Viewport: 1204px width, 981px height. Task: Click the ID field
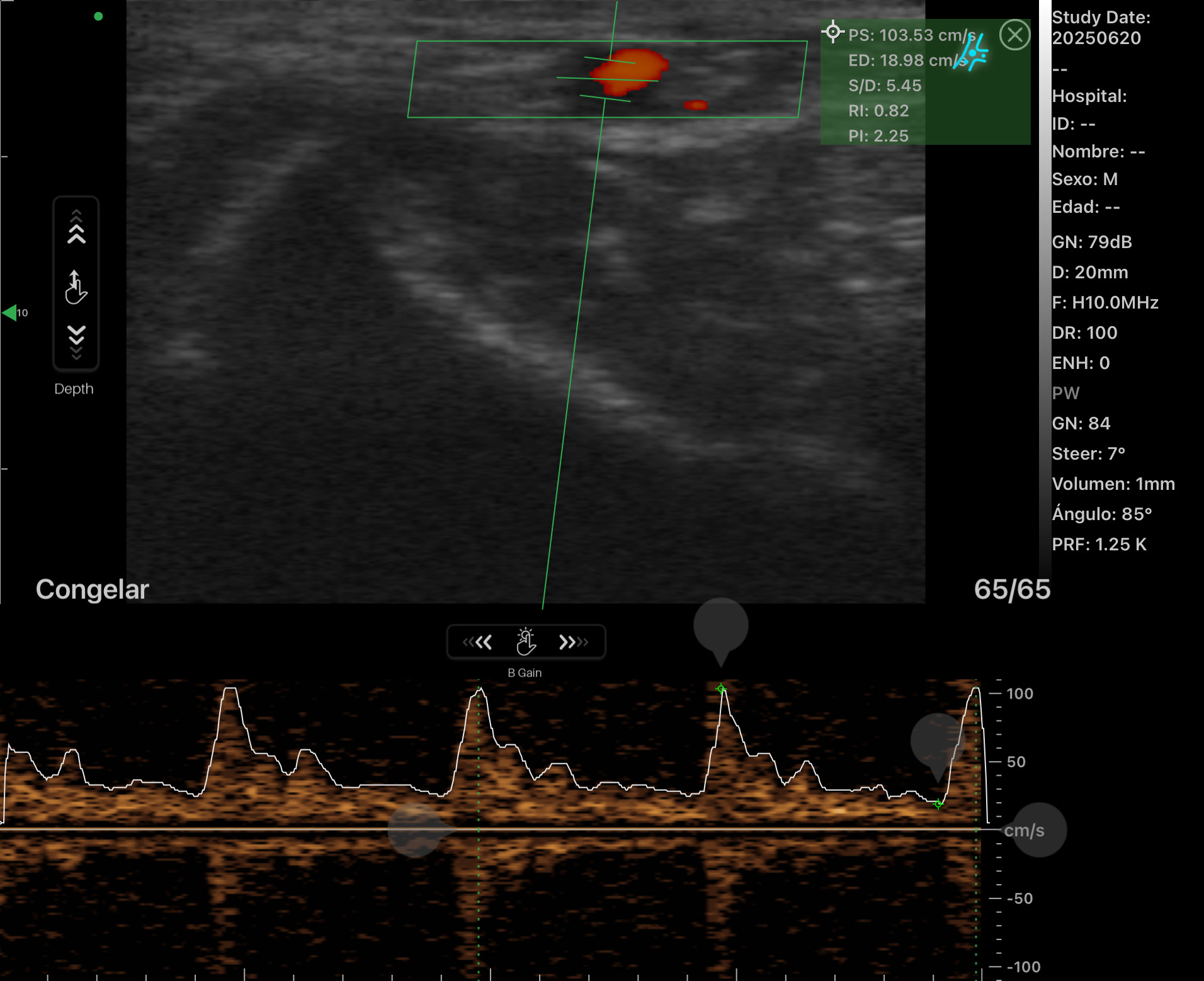(x=1074, y=124)
